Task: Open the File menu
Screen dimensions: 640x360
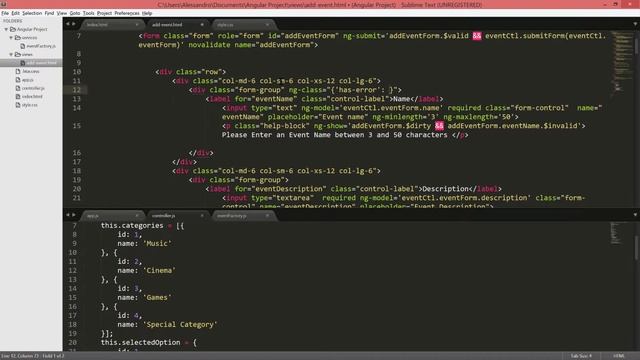Action: click(x=5, y=13)
